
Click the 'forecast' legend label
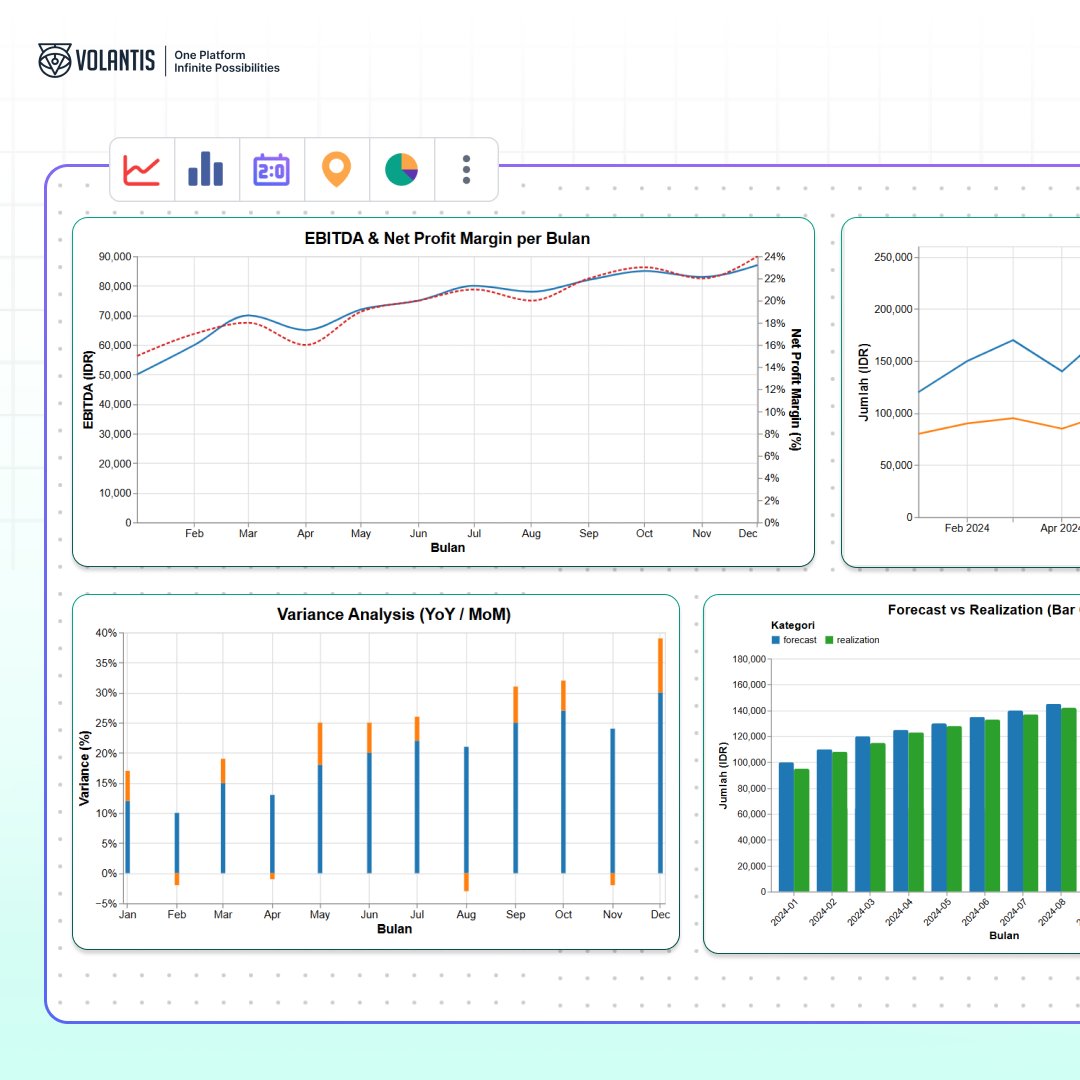click(x=800, y=640)
